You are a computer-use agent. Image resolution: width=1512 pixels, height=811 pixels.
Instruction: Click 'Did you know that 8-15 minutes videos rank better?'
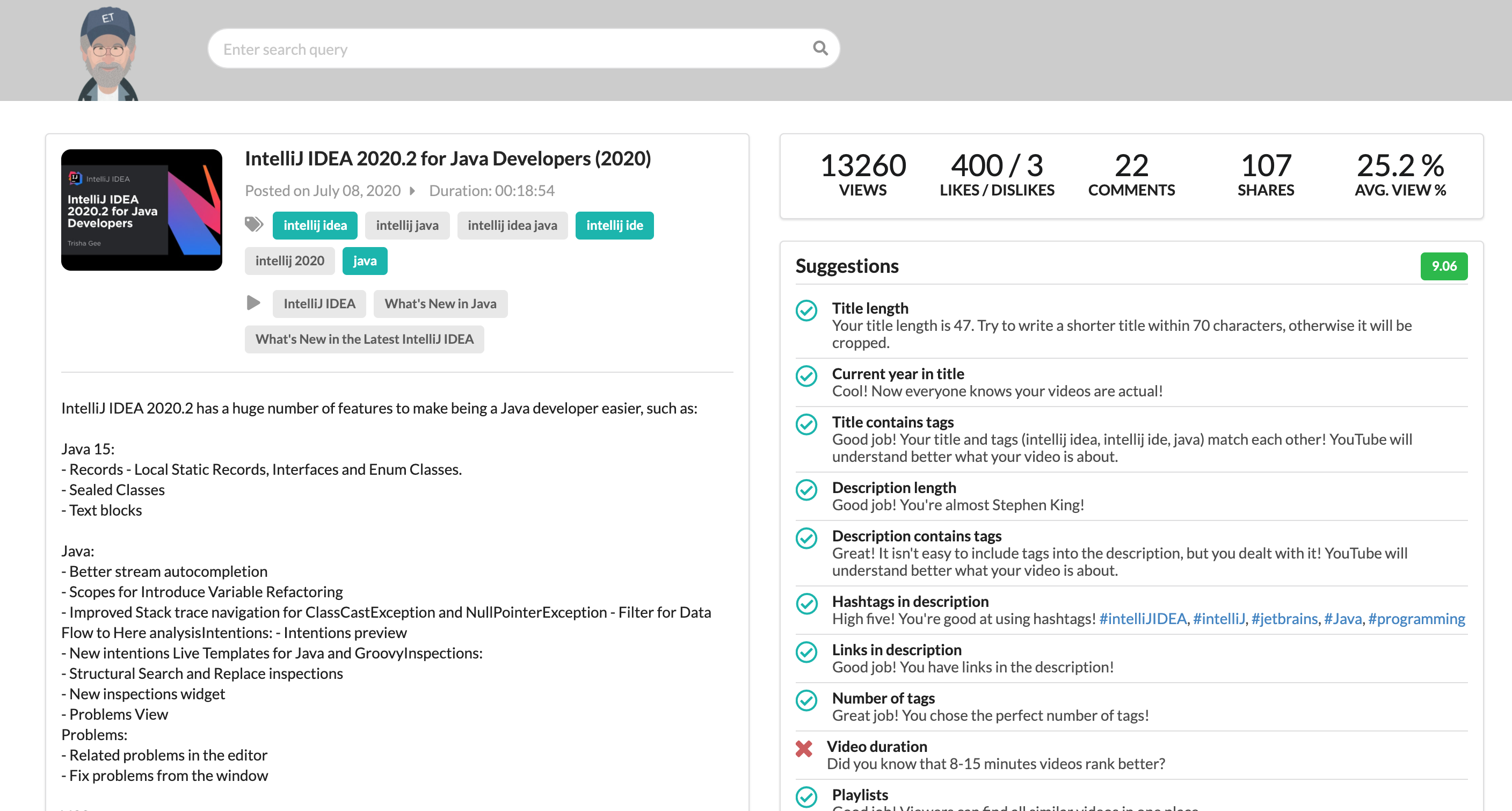[x=995, y=764]
